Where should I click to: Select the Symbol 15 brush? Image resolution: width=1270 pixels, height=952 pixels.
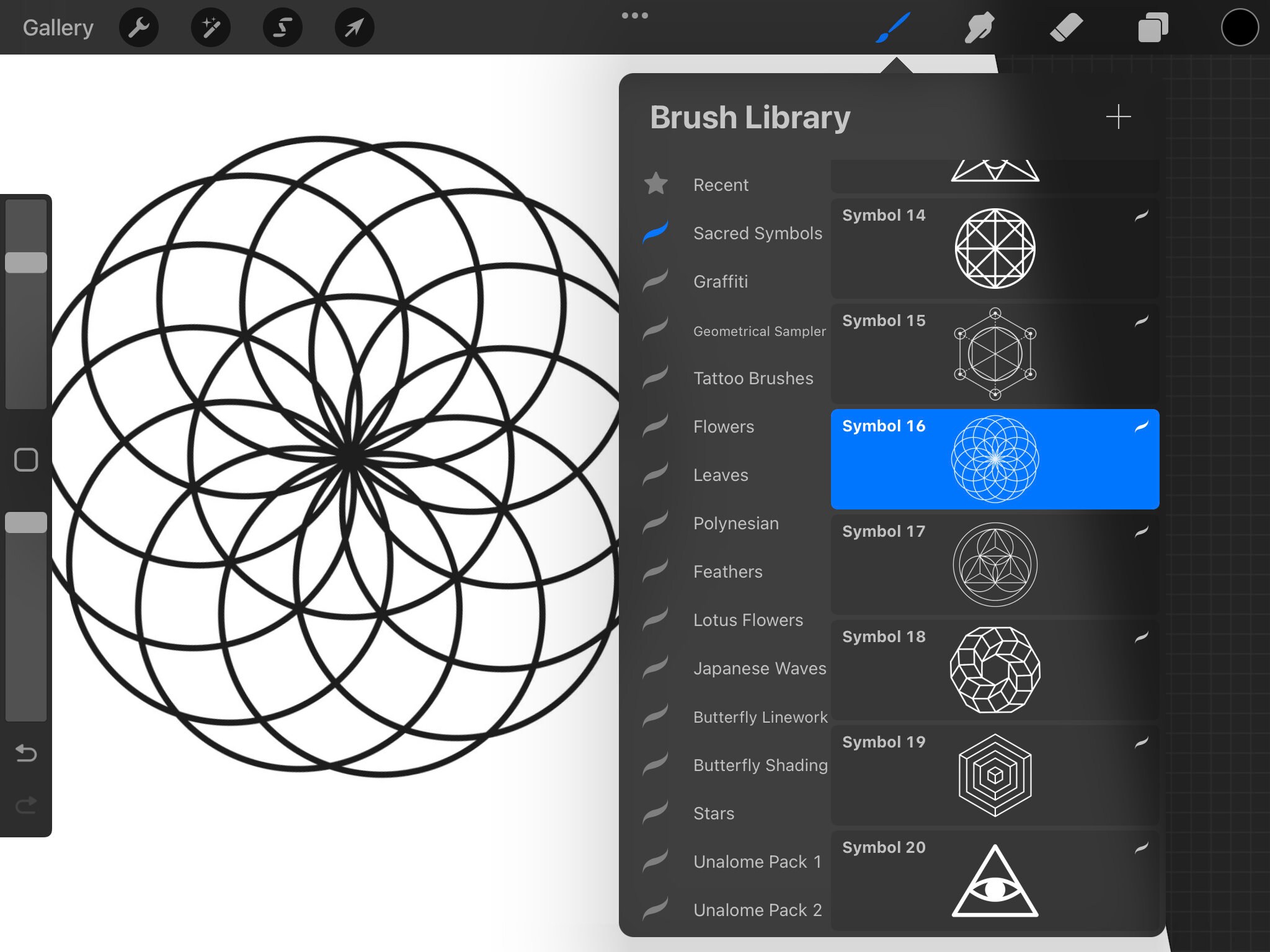tap(995, 354)
